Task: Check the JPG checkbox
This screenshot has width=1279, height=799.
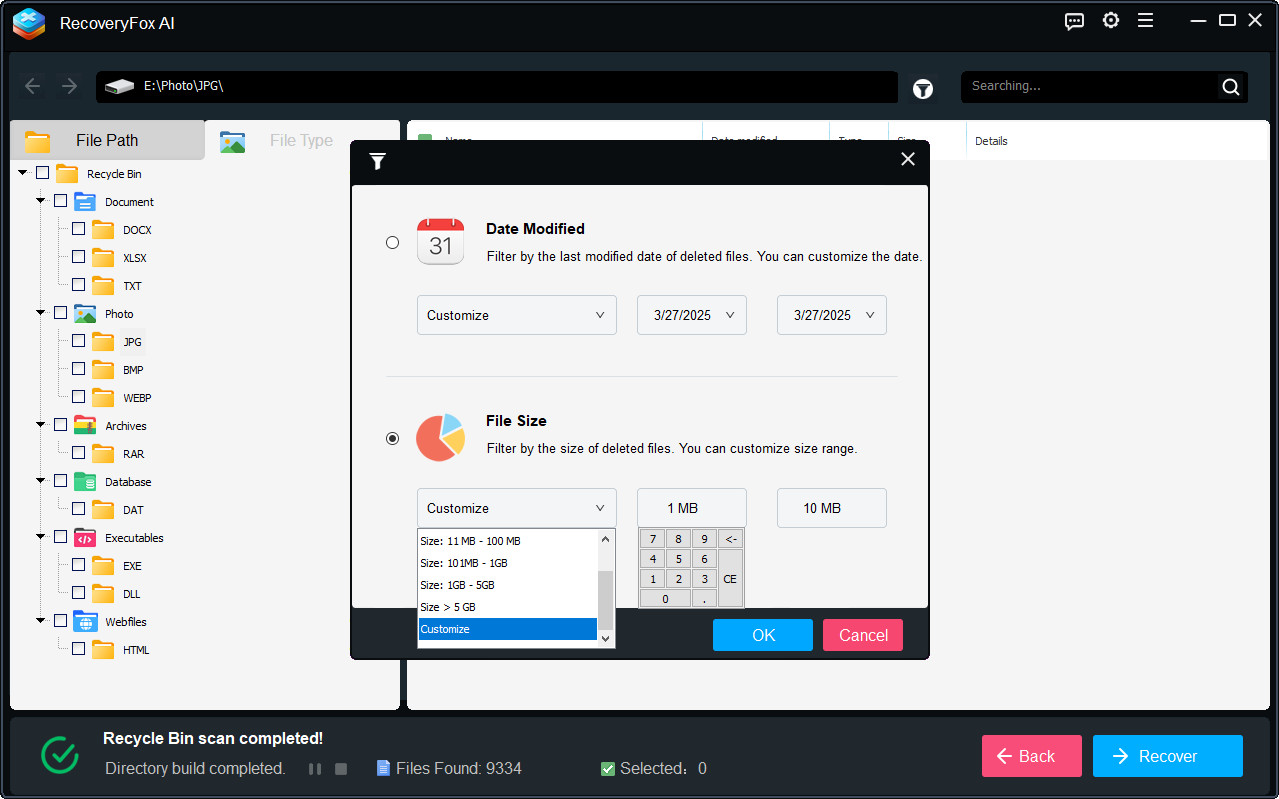Action: [79, 341]
